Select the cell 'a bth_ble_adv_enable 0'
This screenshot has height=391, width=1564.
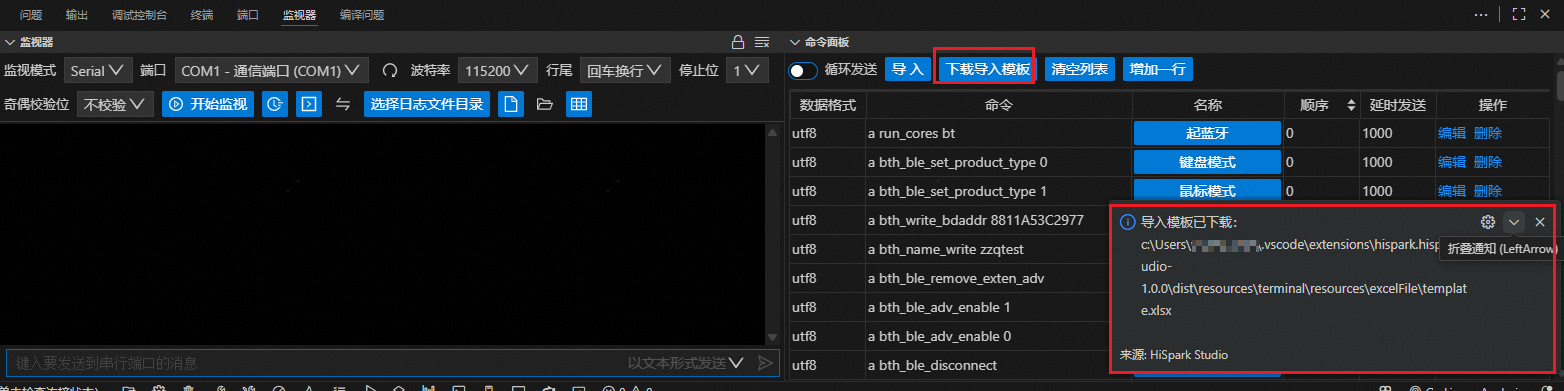click(999, 336)
